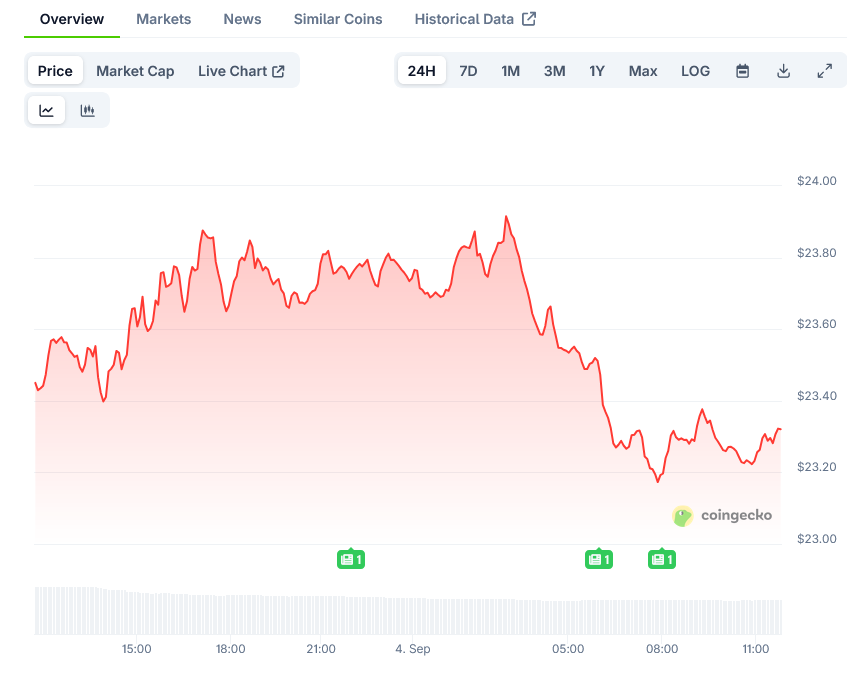Expand chart to fullscreen icon
This screenshot has width=847, height=675.
(x=824, y=71)
